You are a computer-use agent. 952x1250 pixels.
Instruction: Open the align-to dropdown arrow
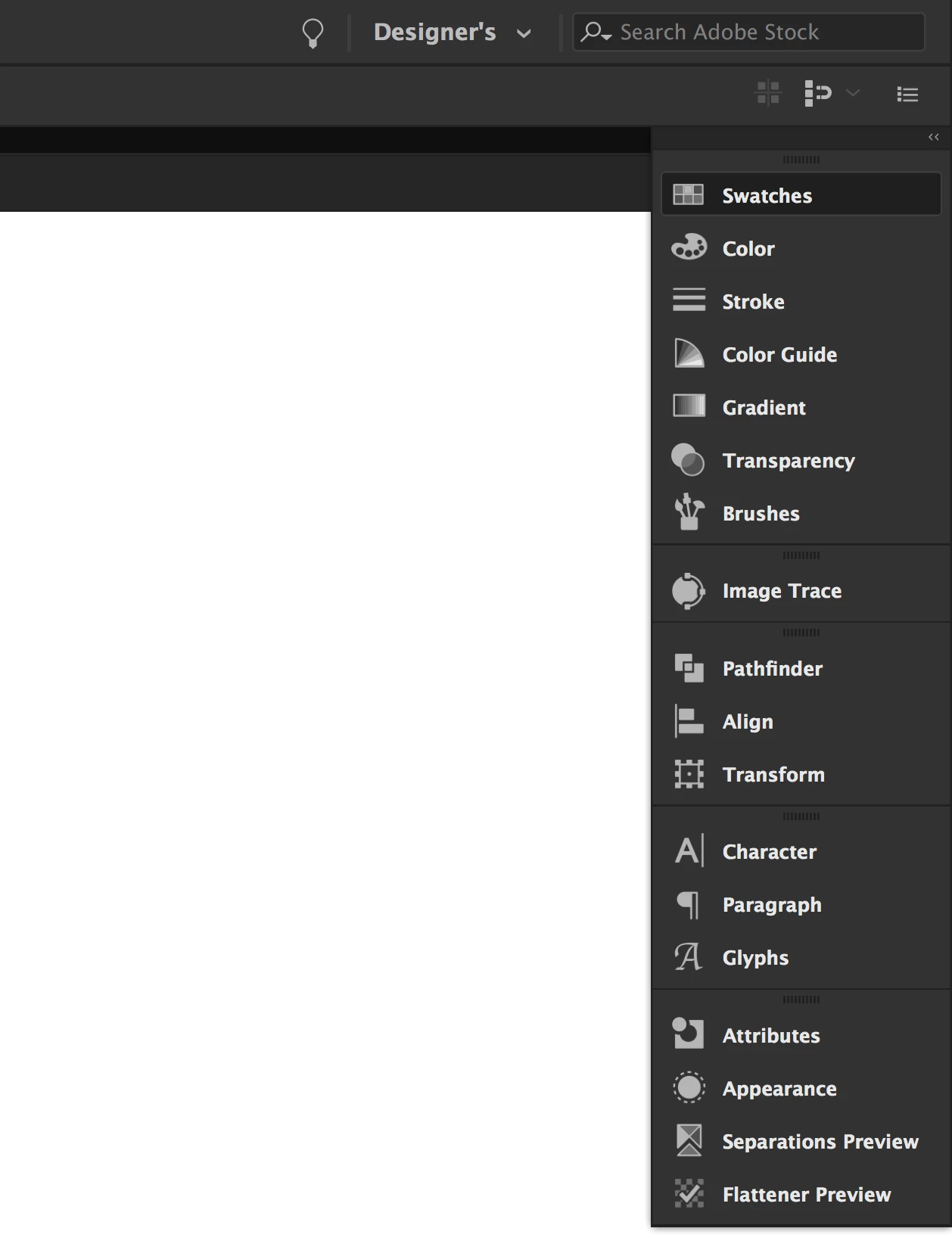[853, 93]
